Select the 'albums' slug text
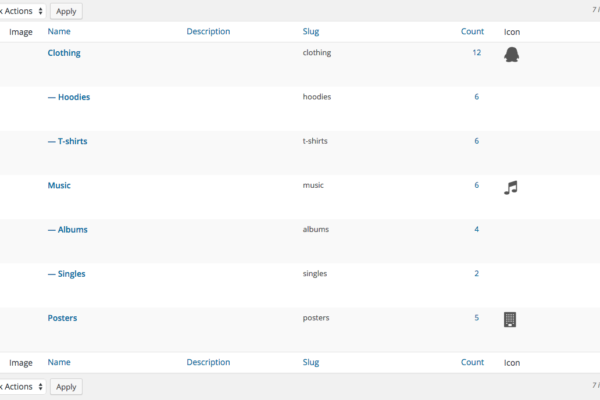 tap(316, 229)
